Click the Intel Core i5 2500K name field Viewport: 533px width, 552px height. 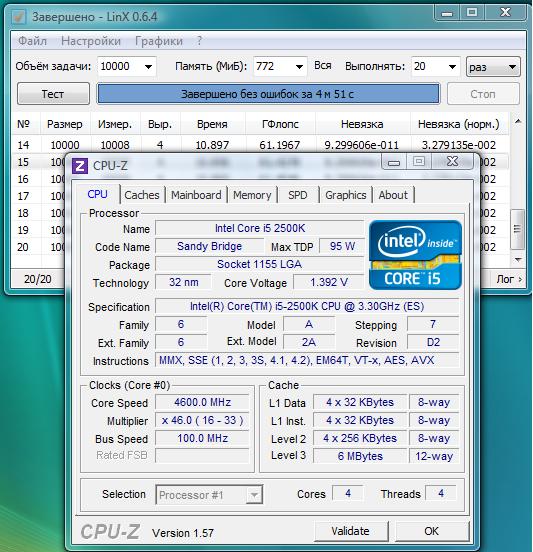pyautogui.click(x=260, y=228)
